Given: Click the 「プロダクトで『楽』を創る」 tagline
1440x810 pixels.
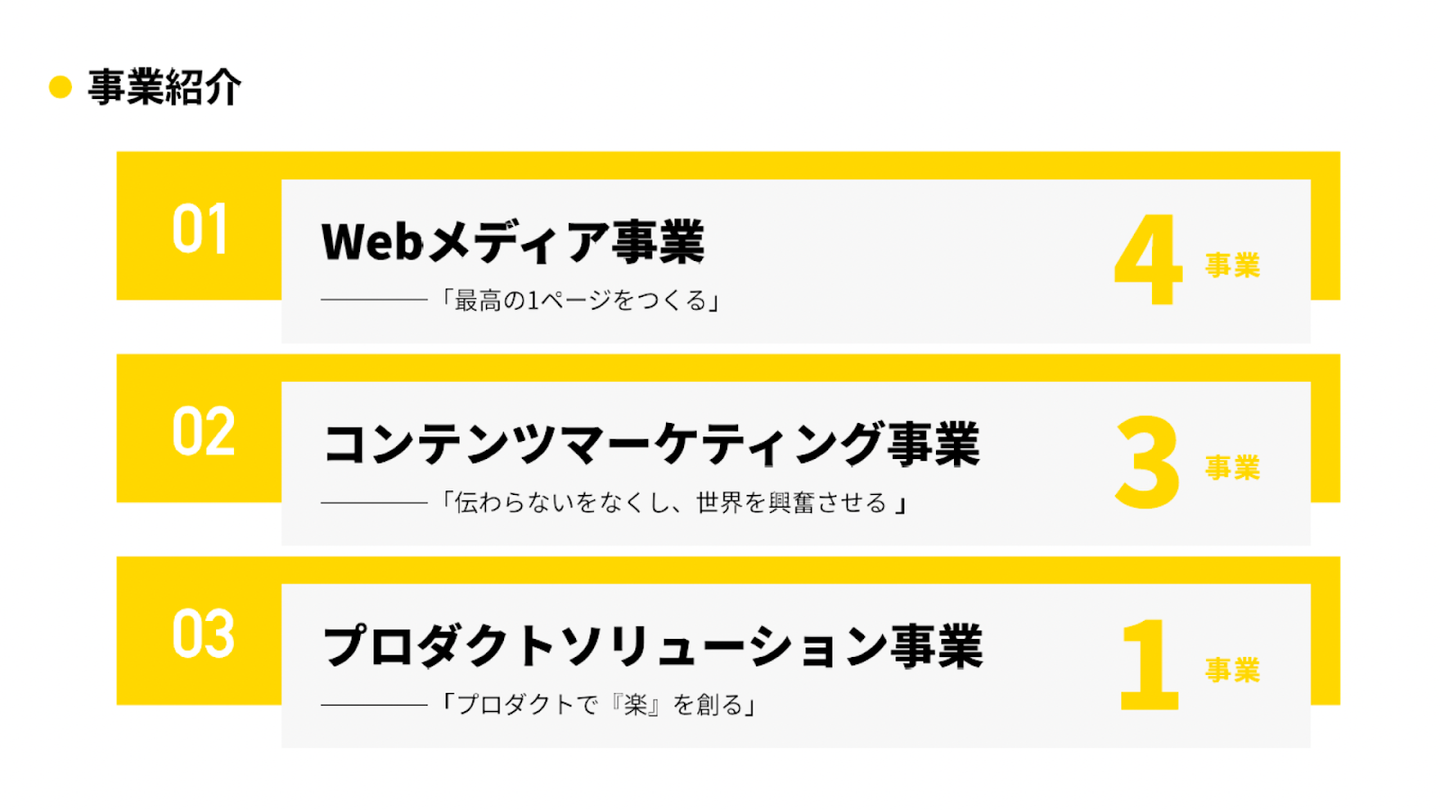Looking at the screenshot, I should click(x=596, y=705).
